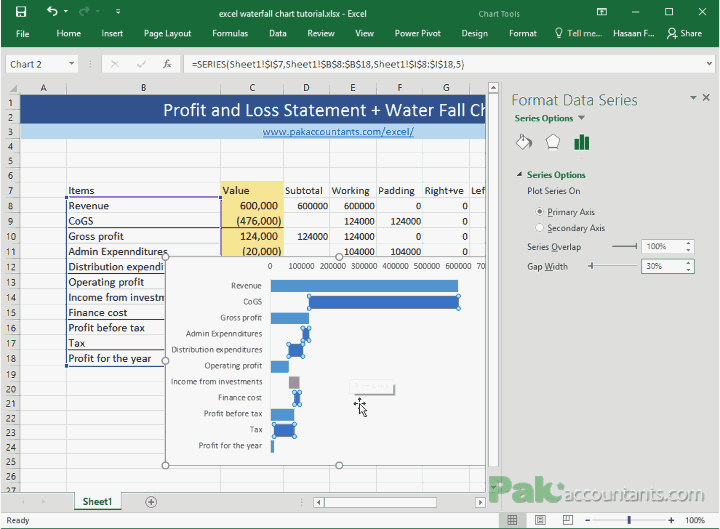The image size is (720, 529).
Task: Open the pakaccountants.com/excel link
Action: pos(338,132)
